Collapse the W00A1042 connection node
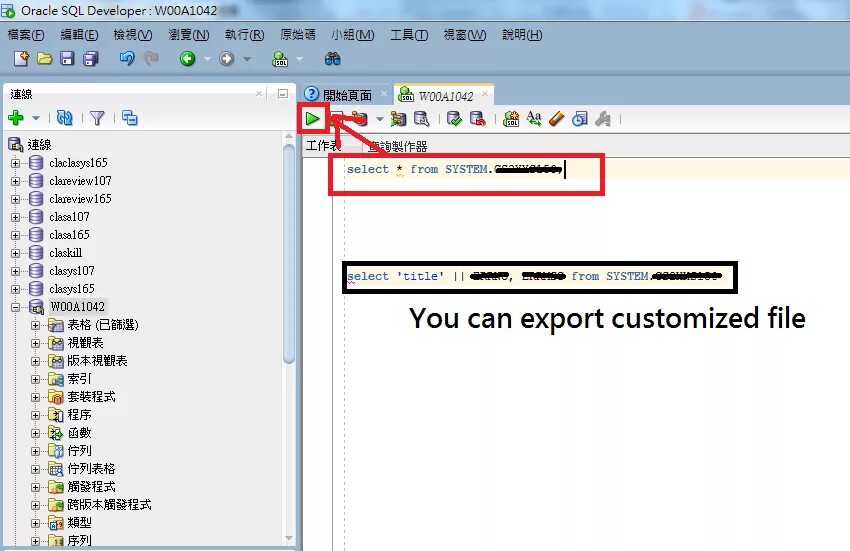 tap(15, 307)
